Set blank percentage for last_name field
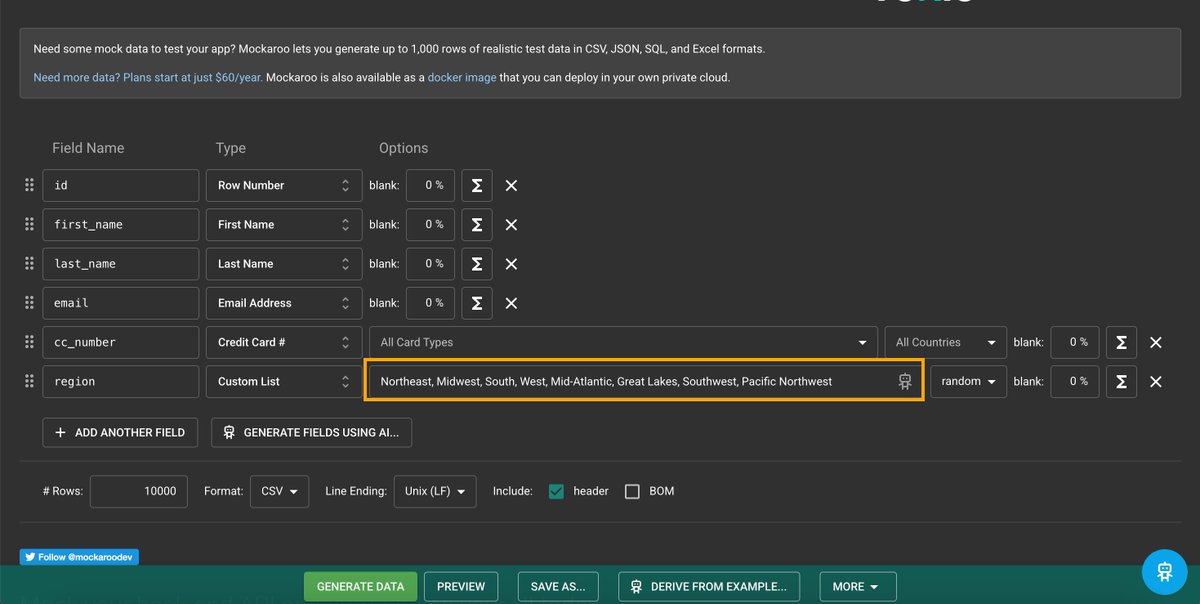 click(431, 263)
